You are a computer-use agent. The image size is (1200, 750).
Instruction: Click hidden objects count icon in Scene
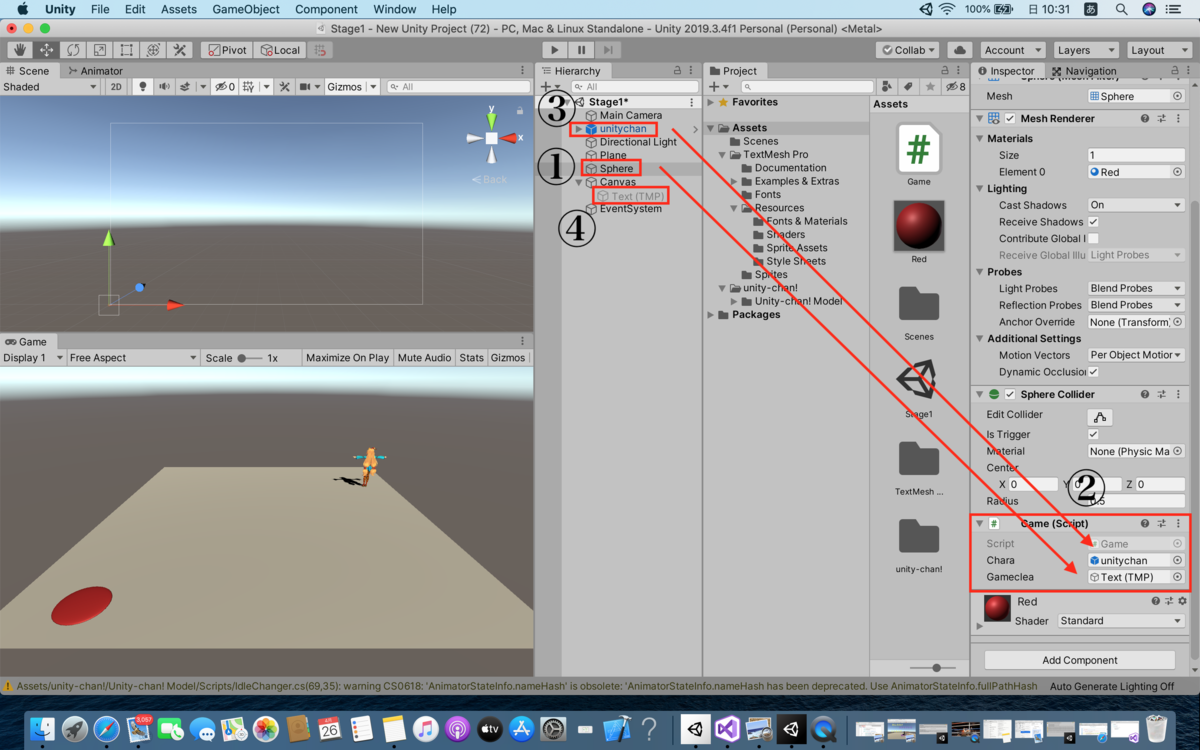[225, 87]
